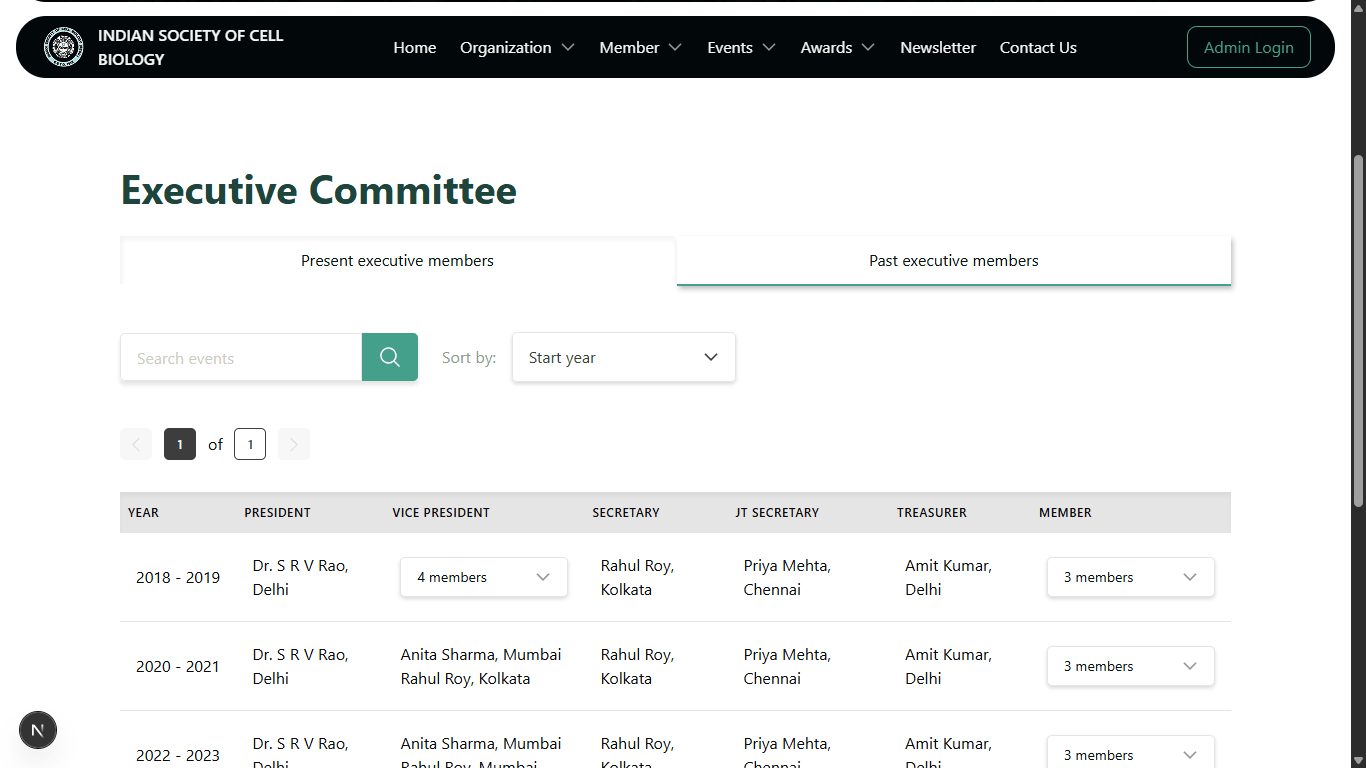The width and height of the screenshot is (1366, 768).
Task: Open the Newsletter link
Action: click(x=938, y=47)
